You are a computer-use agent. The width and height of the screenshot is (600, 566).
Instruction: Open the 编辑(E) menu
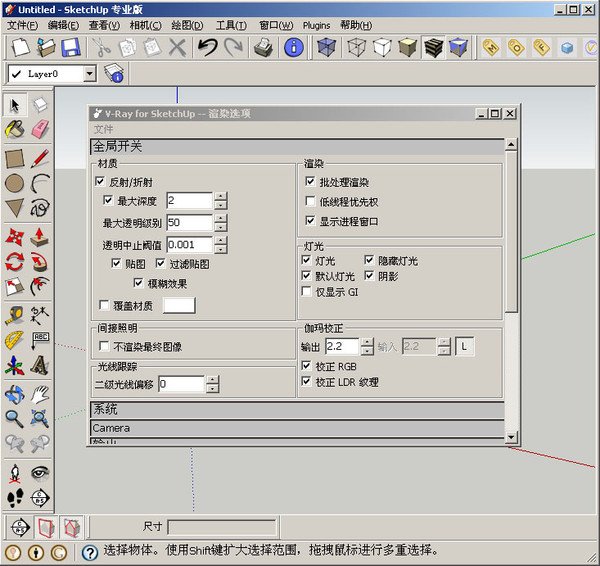[64, 26]
